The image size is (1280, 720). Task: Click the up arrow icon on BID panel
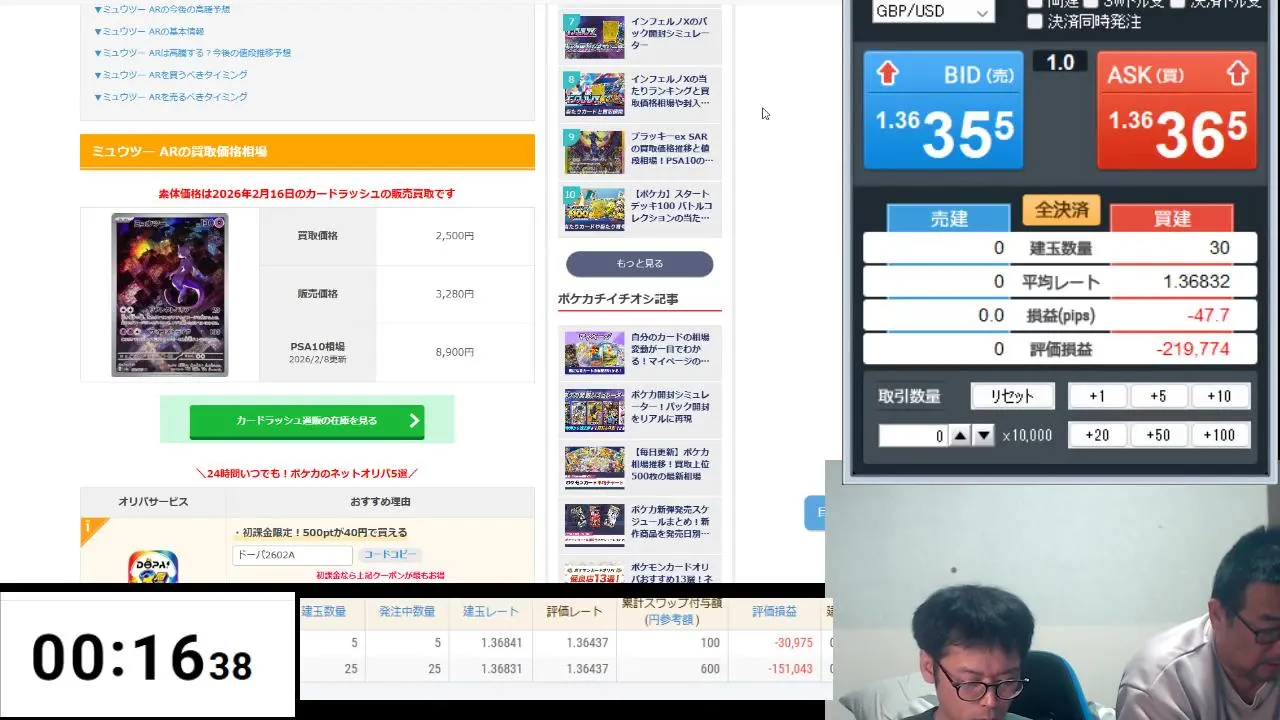(x=888, y=73)
